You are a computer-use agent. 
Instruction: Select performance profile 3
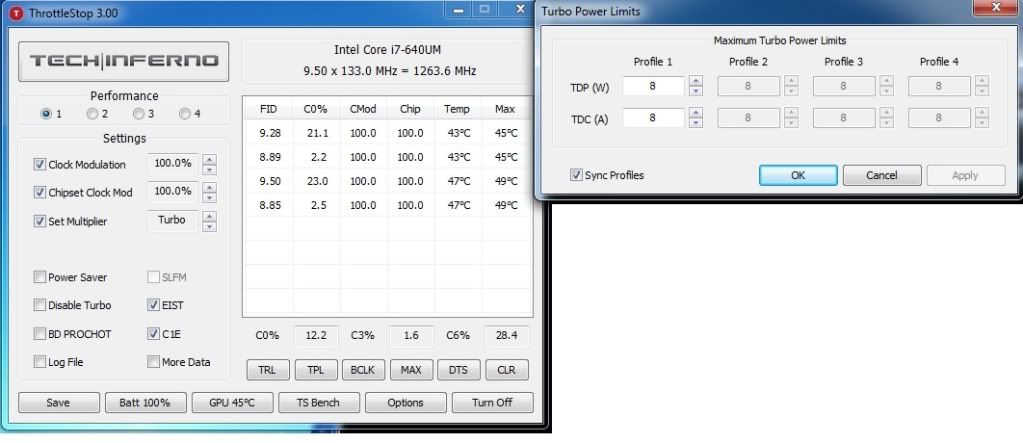click(138, 114)
